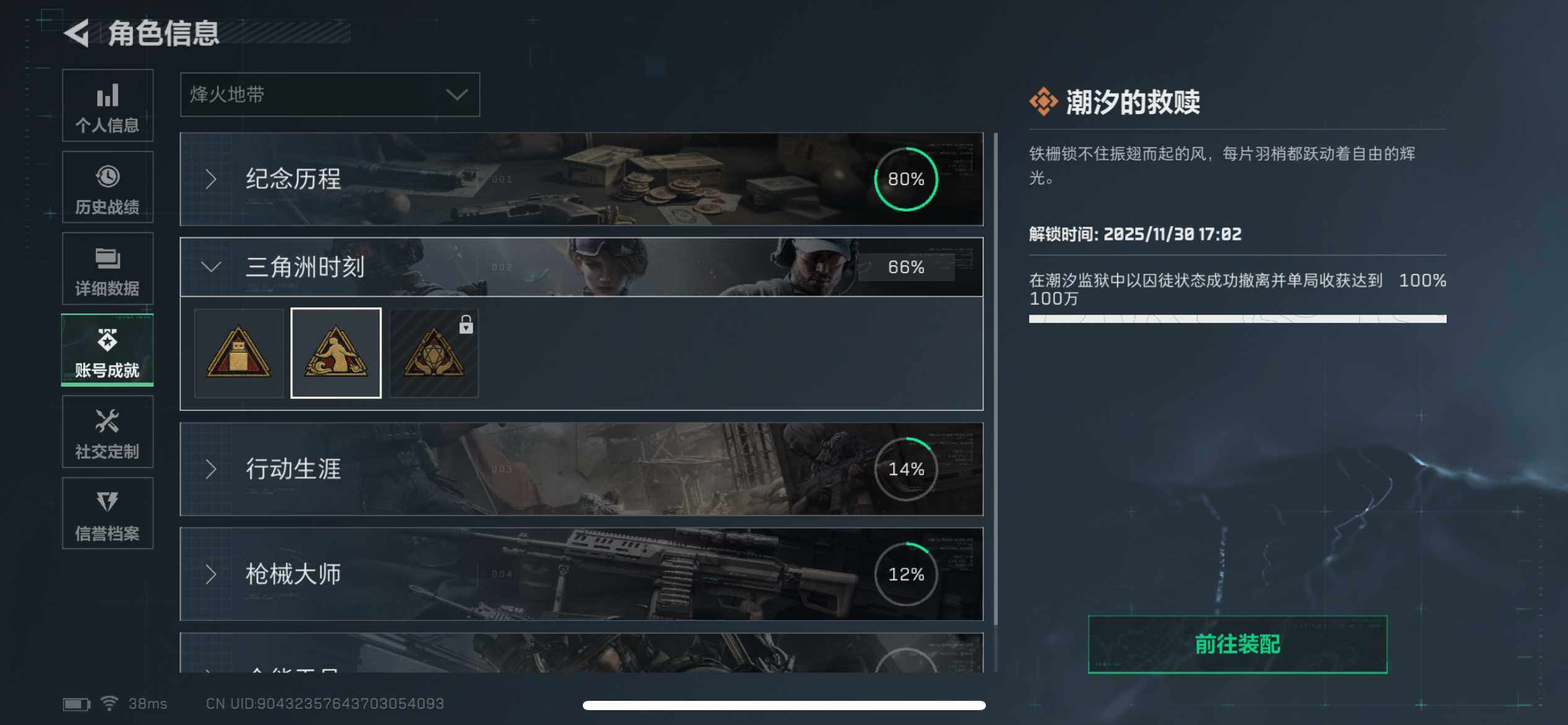Click the achievements list vertical scrollbar
1568x725 pixels.
(996, 378)
